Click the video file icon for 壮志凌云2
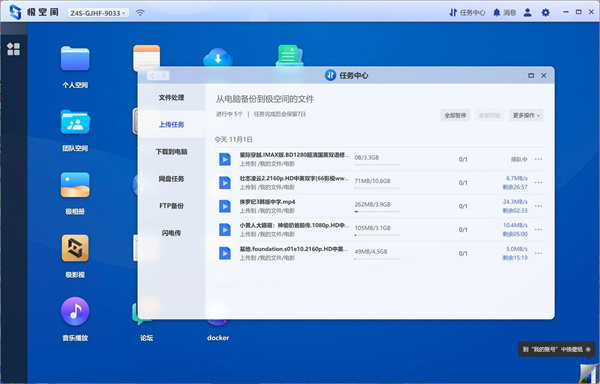 (225, 183)
